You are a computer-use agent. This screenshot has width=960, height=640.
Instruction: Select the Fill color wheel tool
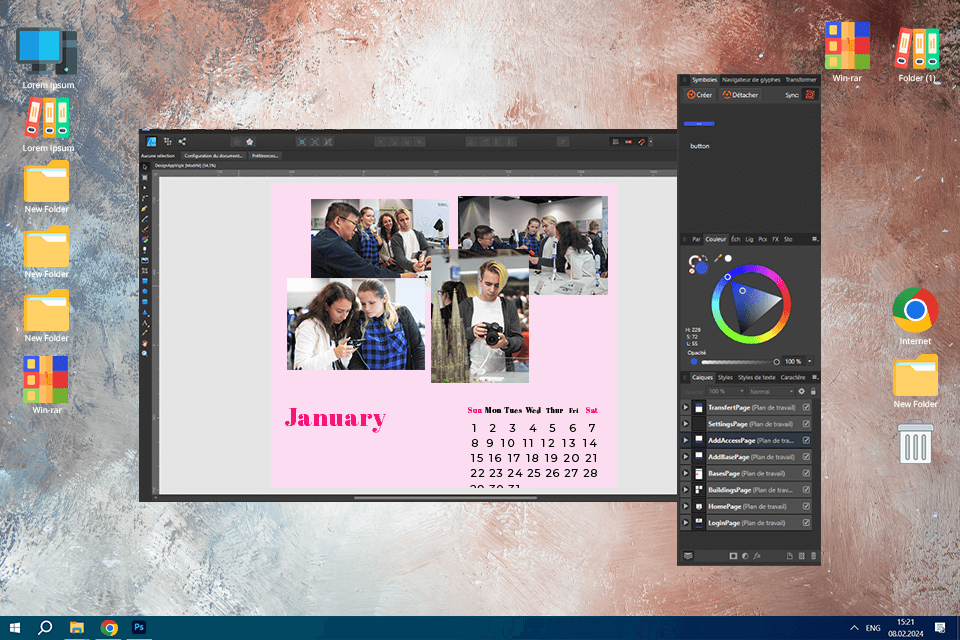(146, 239)
